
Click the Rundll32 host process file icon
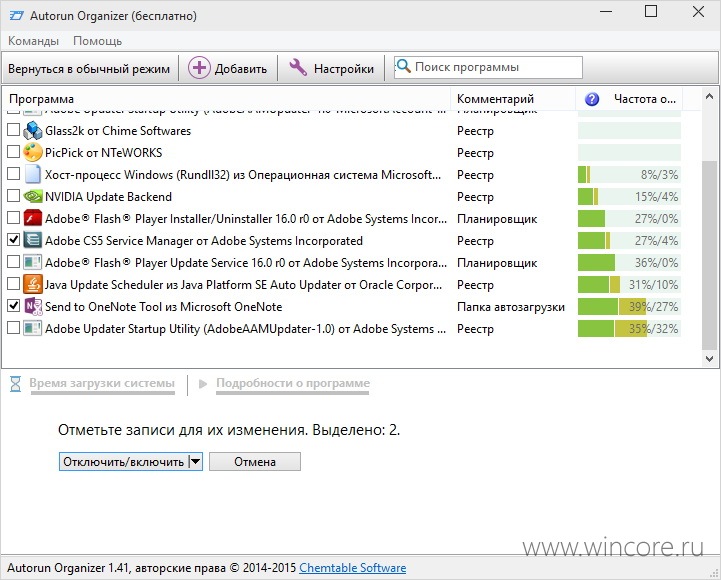coord(33,174)
